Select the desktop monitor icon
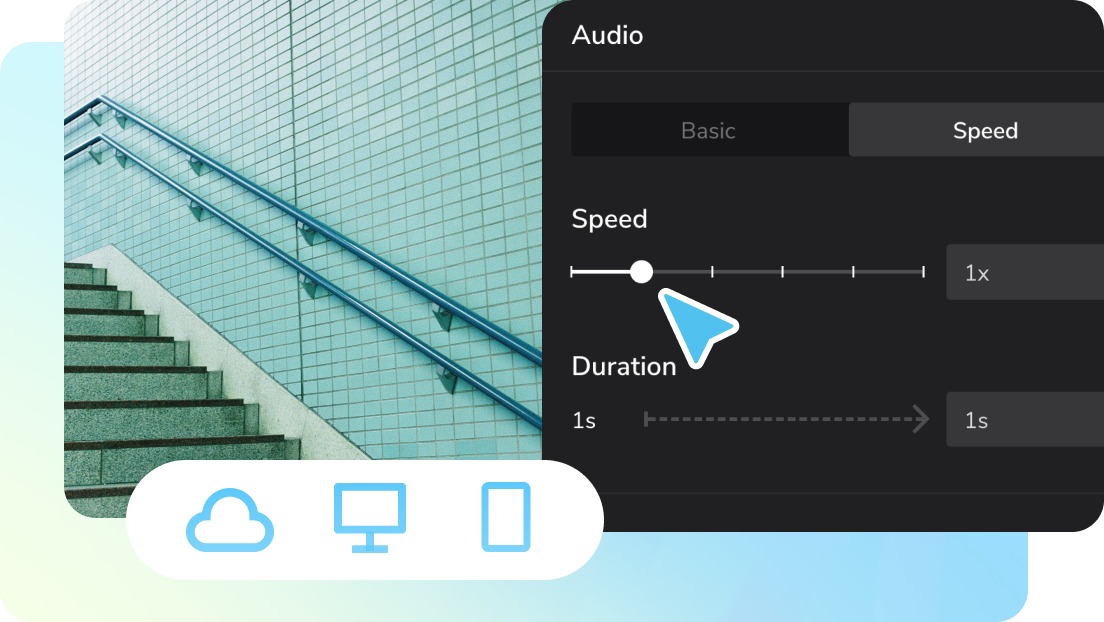The image size is (1104, 622). [x=370, y=518]
